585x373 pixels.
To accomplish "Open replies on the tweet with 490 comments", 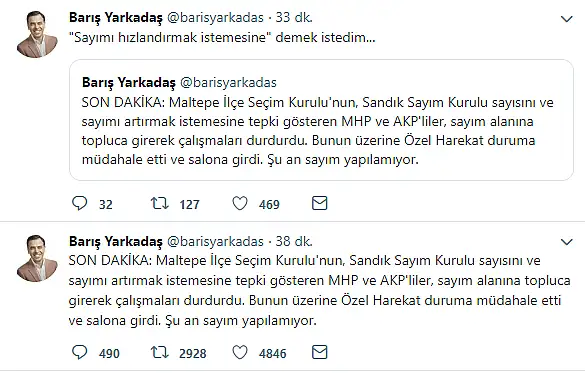I will coord(79,352).
